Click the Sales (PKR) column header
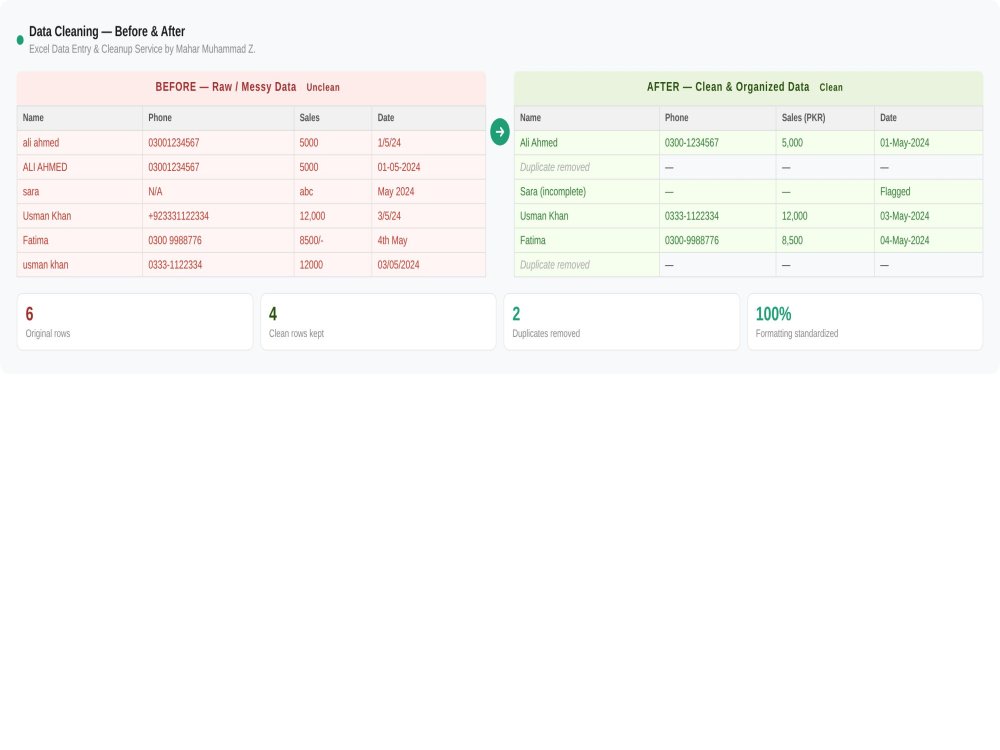The image size is (1000, 750). 825,118
